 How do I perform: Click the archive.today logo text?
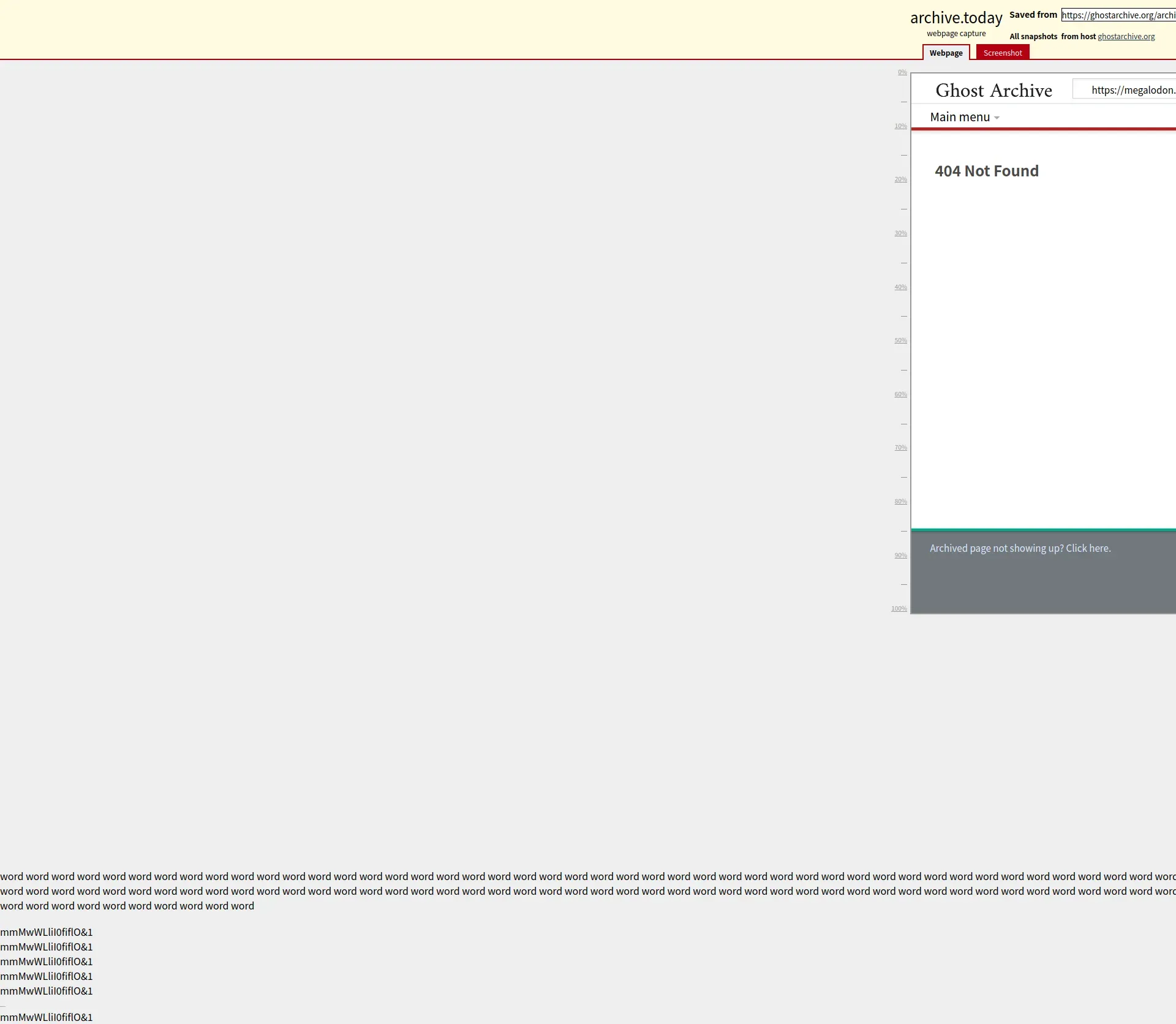(956, 18)
